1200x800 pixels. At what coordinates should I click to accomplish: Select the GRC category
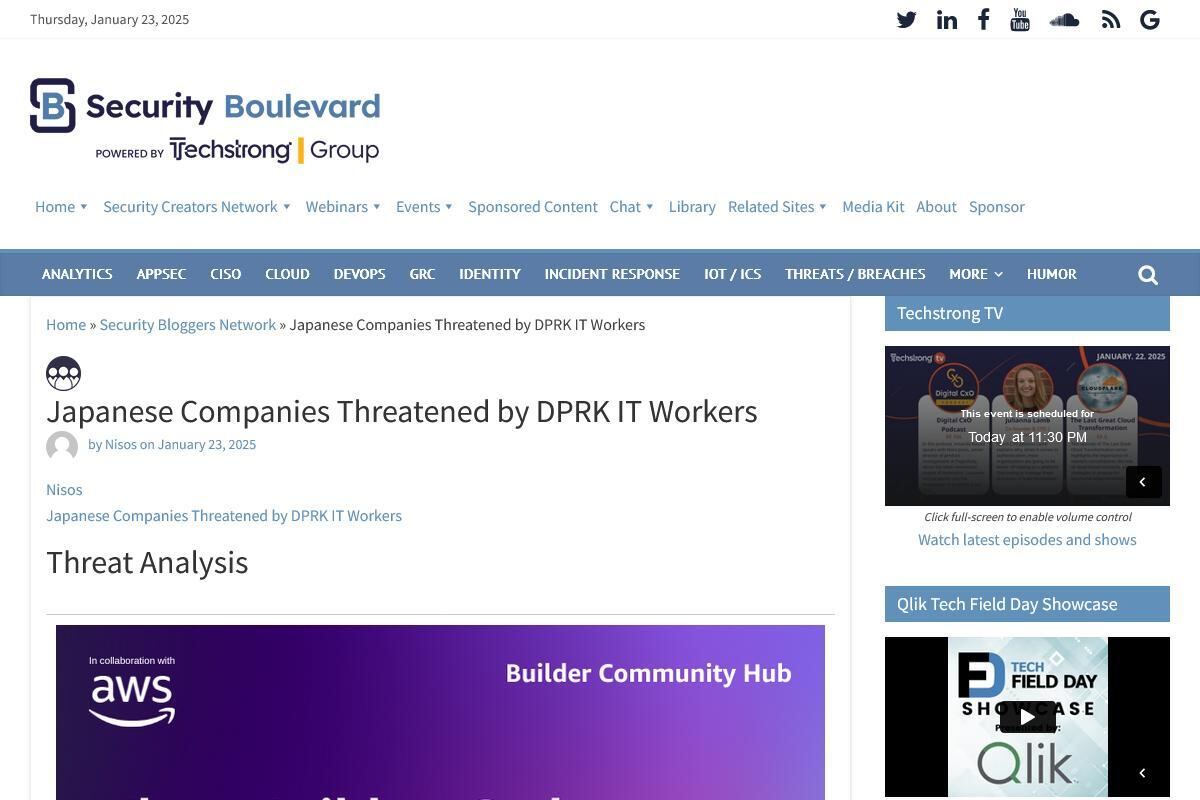tap(422, 274)
